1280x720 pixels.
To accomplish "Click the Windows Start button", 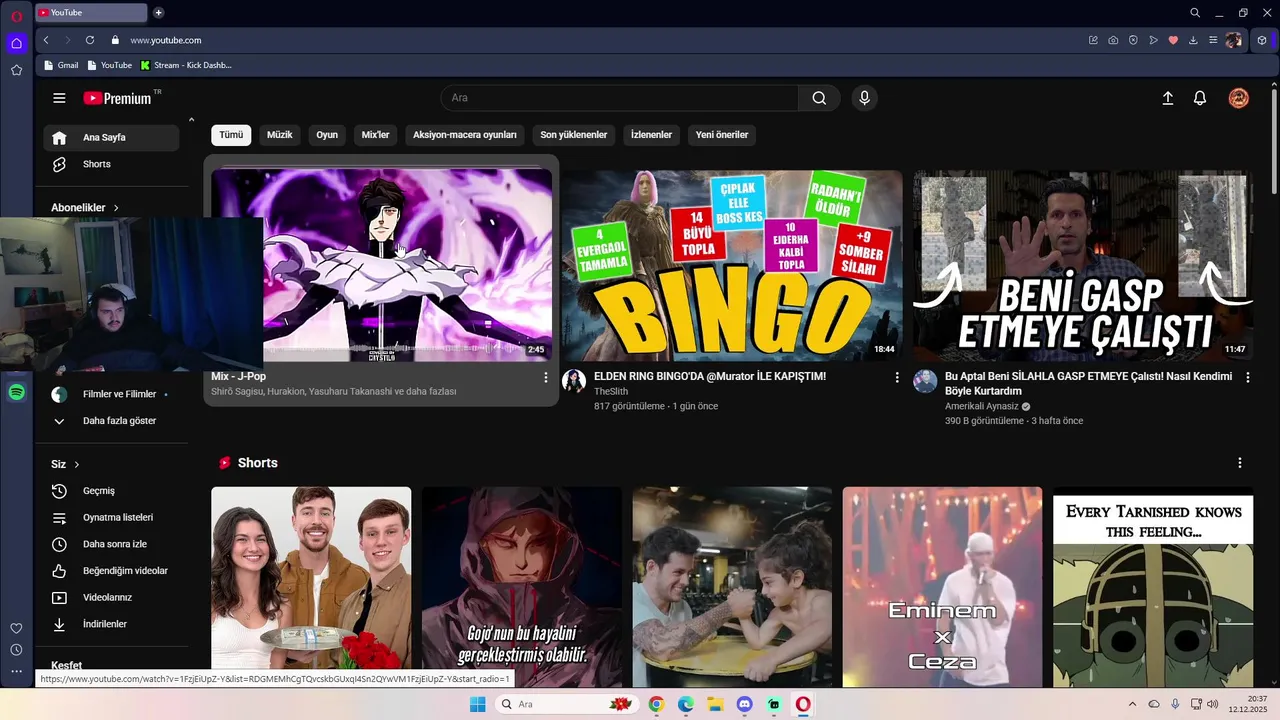I will [x=477, y=704].
